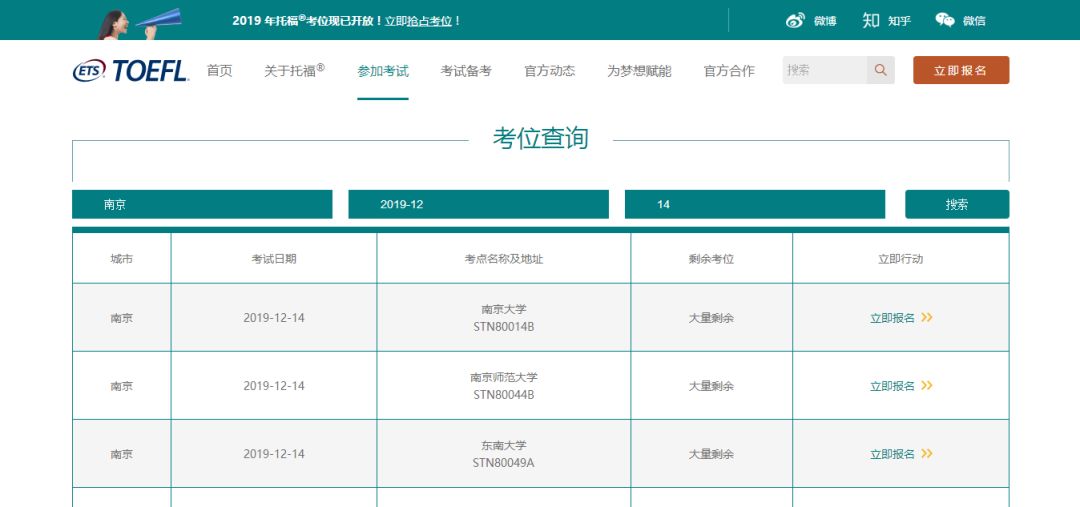Click the magnifier search icon

[880, 70]
